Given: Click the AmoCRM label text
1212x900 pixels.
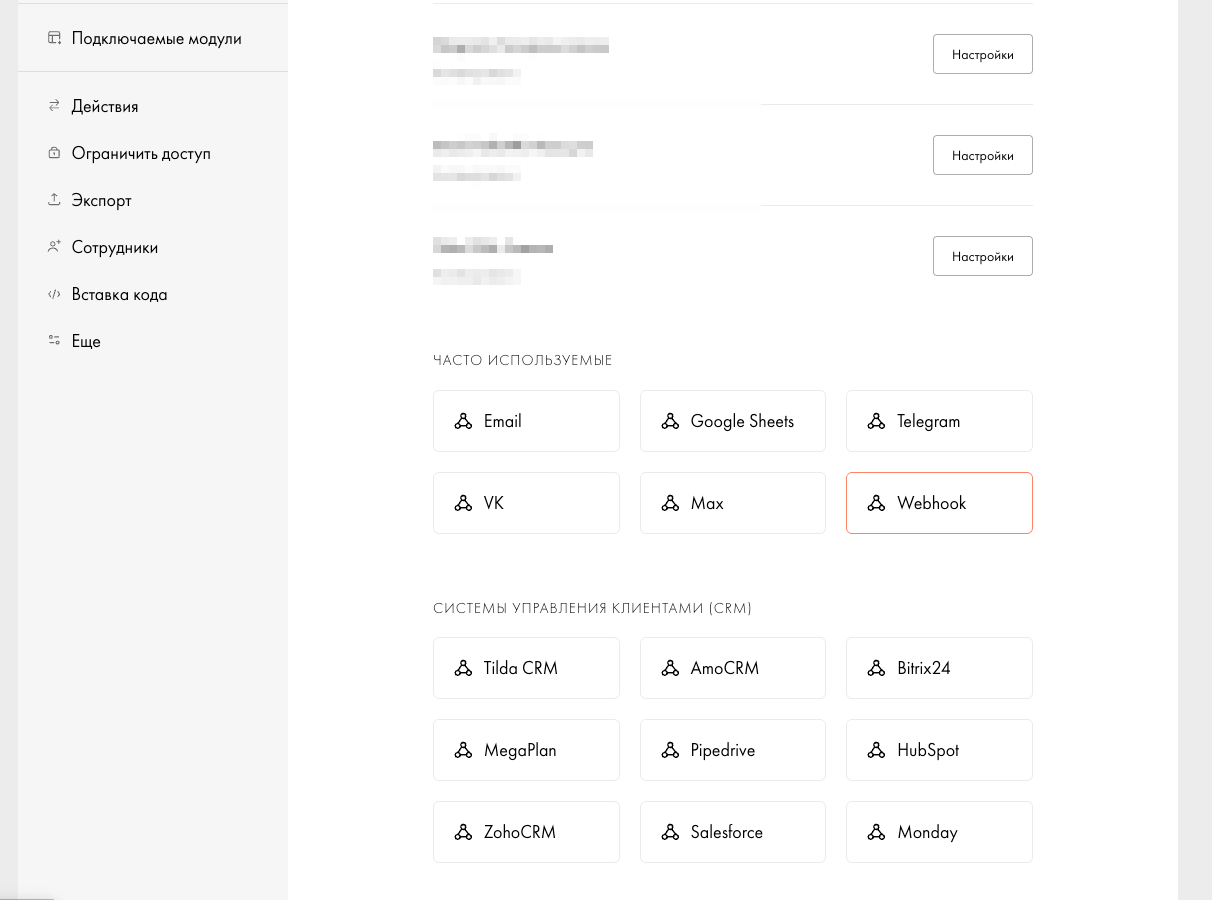Looking at the screenshot, I should tap(725, 667).
